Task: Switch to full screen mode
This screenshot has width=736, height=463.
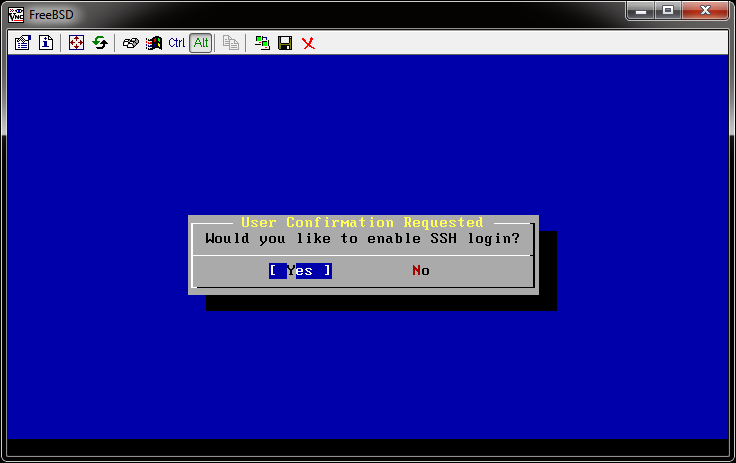Action: tap(76, 43)
